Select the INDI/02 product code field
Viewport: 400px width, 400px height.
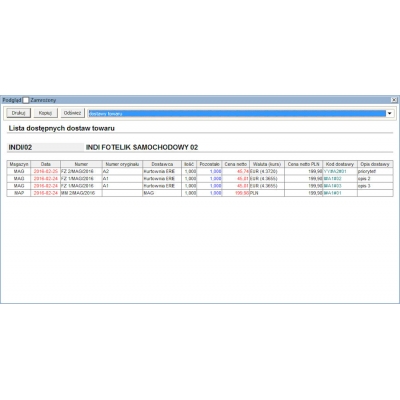click(x=45, y=147)
